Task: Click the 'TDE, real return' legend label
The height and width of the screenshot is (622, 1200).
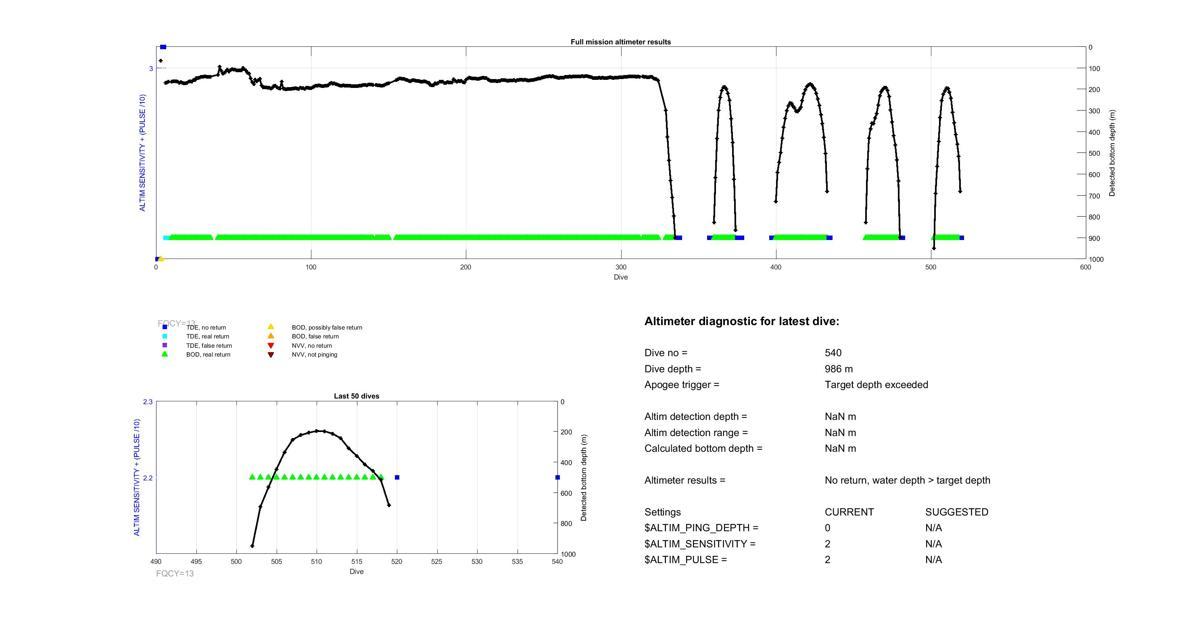Action: [208, 336]
